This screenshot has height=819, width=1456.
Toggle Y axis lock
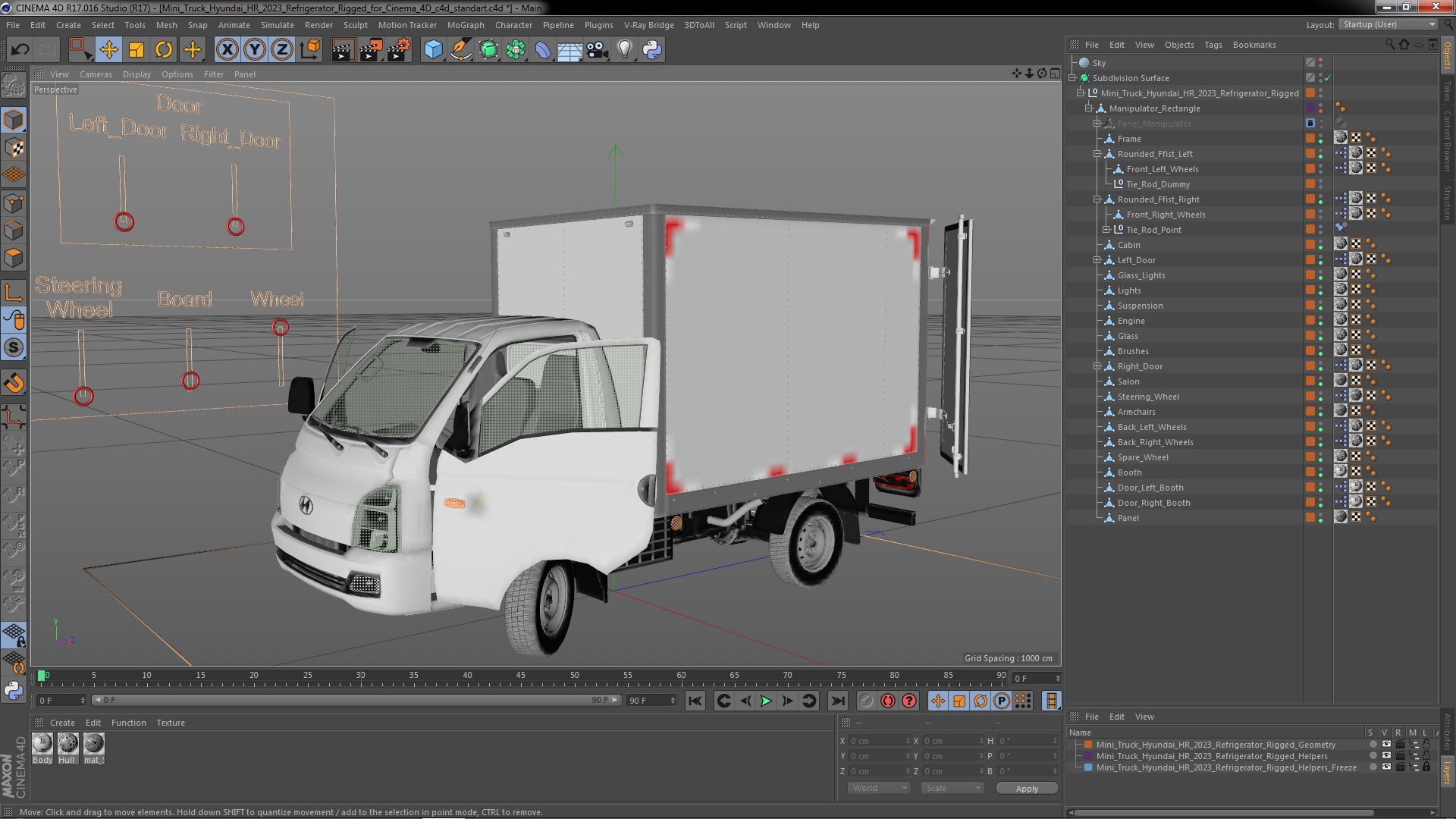[255, 50]
